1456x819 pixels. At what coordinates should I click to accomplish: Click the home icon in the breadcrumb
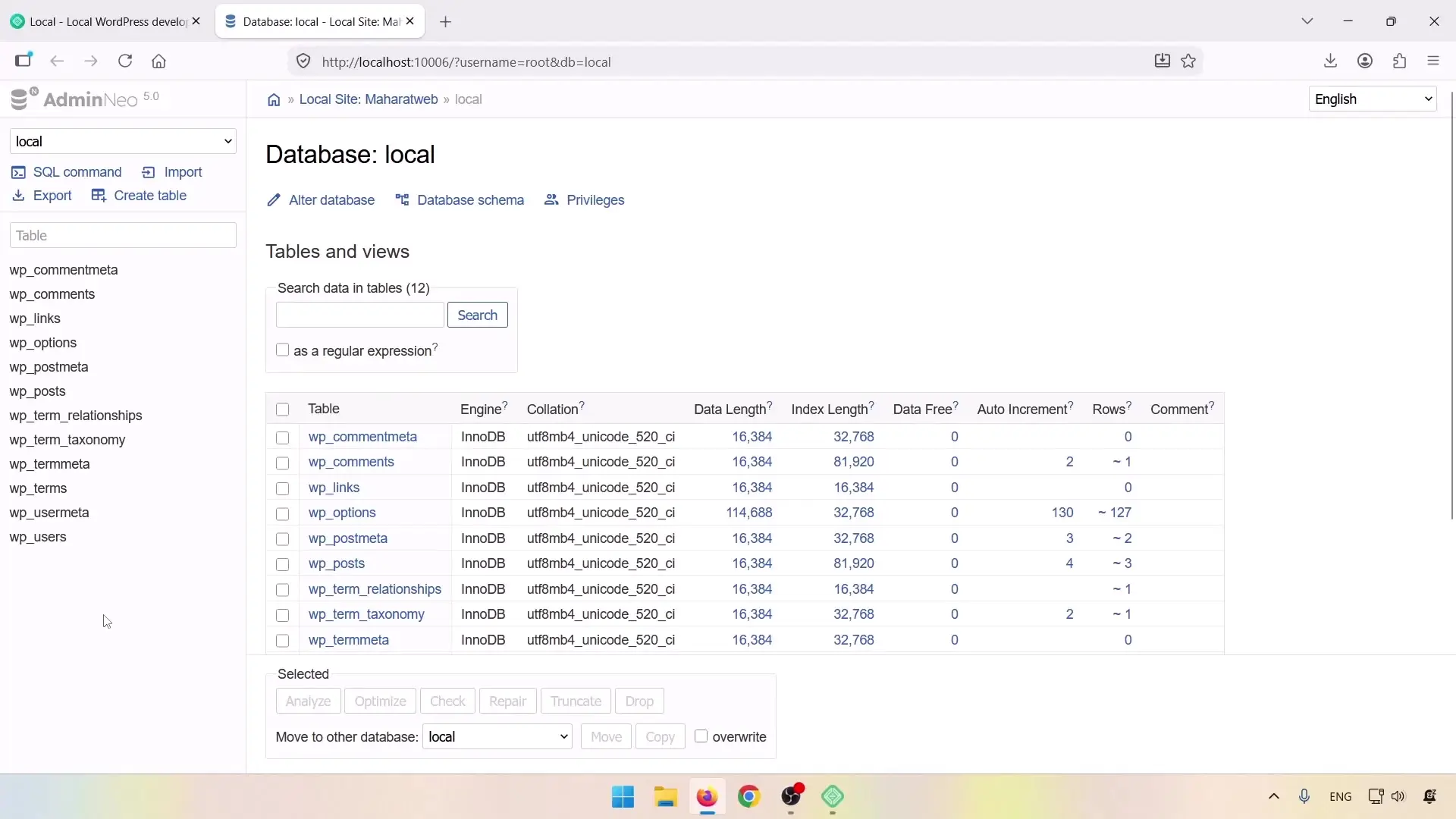tap(274, 99)
